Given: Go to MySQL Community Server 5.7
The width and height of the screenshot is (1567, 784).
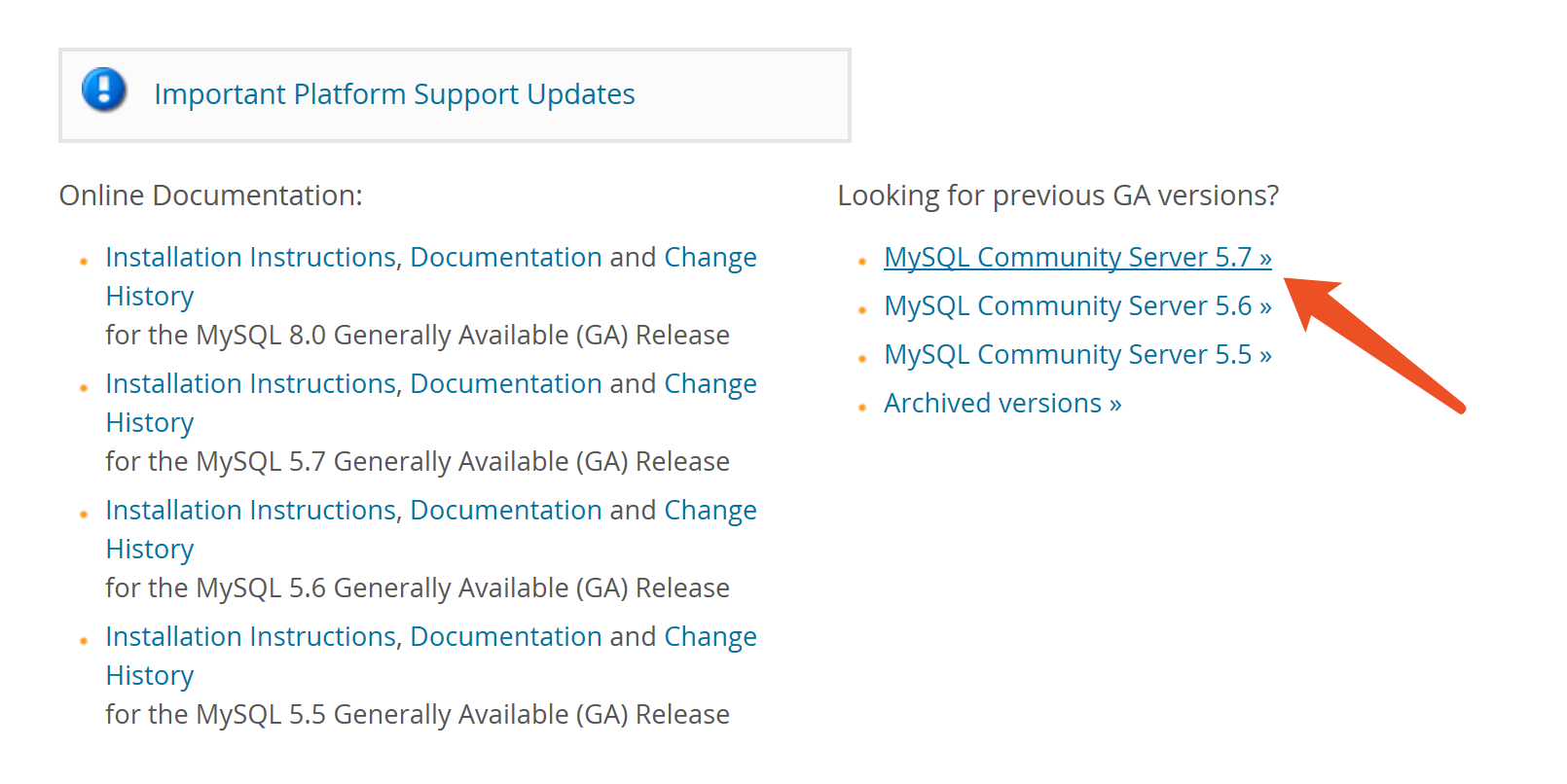Looking at the screenshot, I should (1076, 258).
